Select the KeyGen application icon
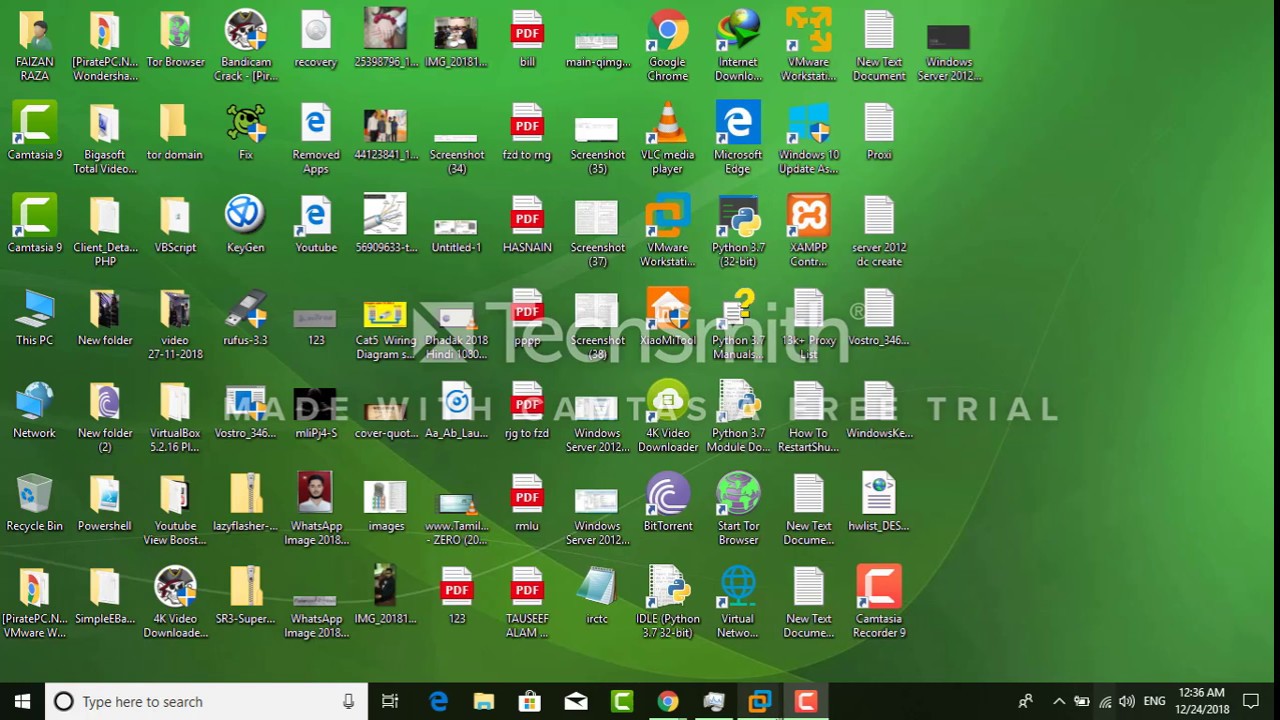The width and height of the screenshot is (1280, 720). tap(246, 225)
